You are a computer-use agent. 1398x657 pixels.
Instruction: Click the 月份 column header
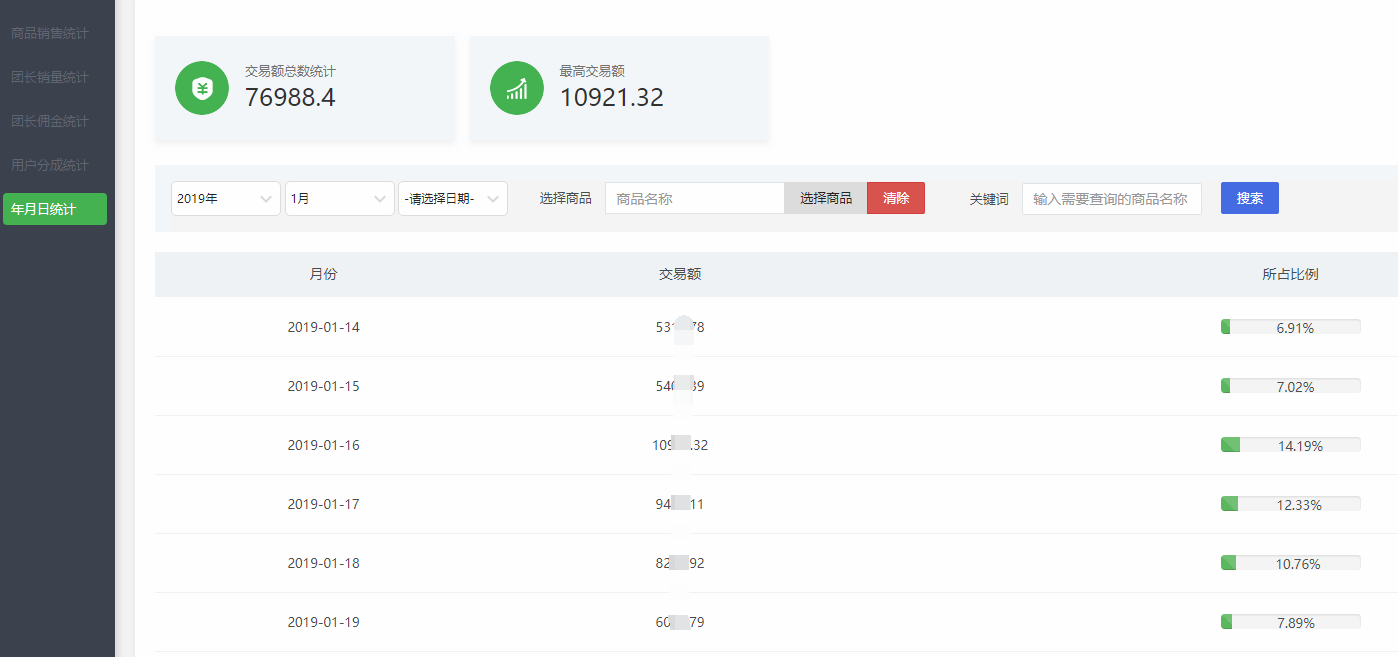pos(323,274)
